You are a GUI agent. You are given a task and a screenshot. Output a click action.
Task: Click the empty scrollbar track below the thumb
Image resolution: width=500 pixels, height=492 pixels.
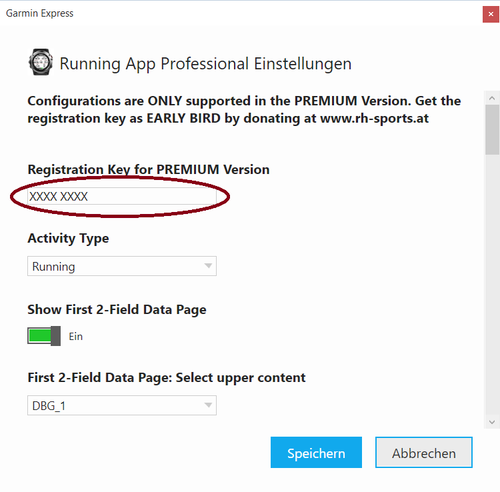tap(492, 283)
